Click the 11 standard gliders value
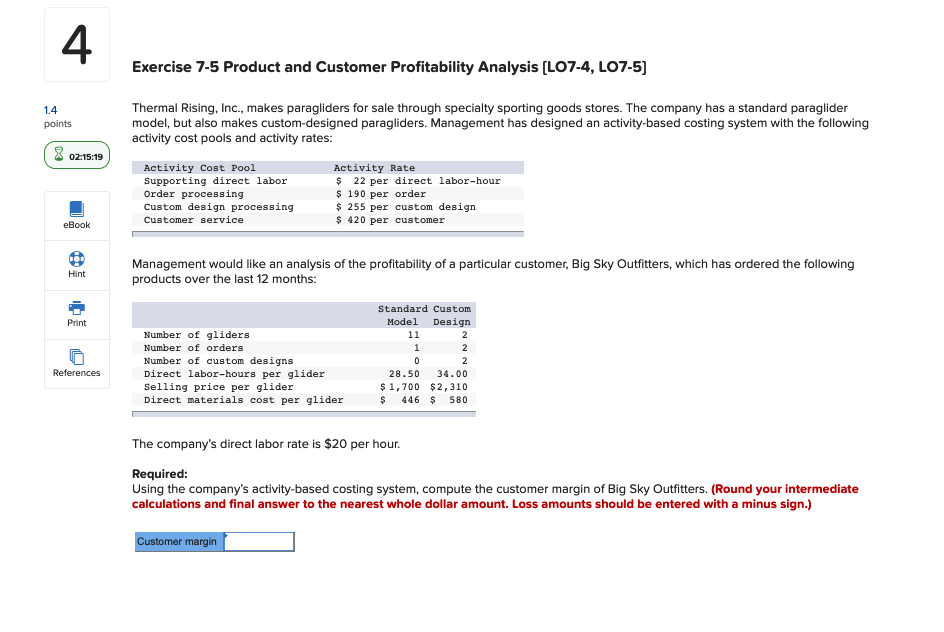 click(x=413, y=335)
